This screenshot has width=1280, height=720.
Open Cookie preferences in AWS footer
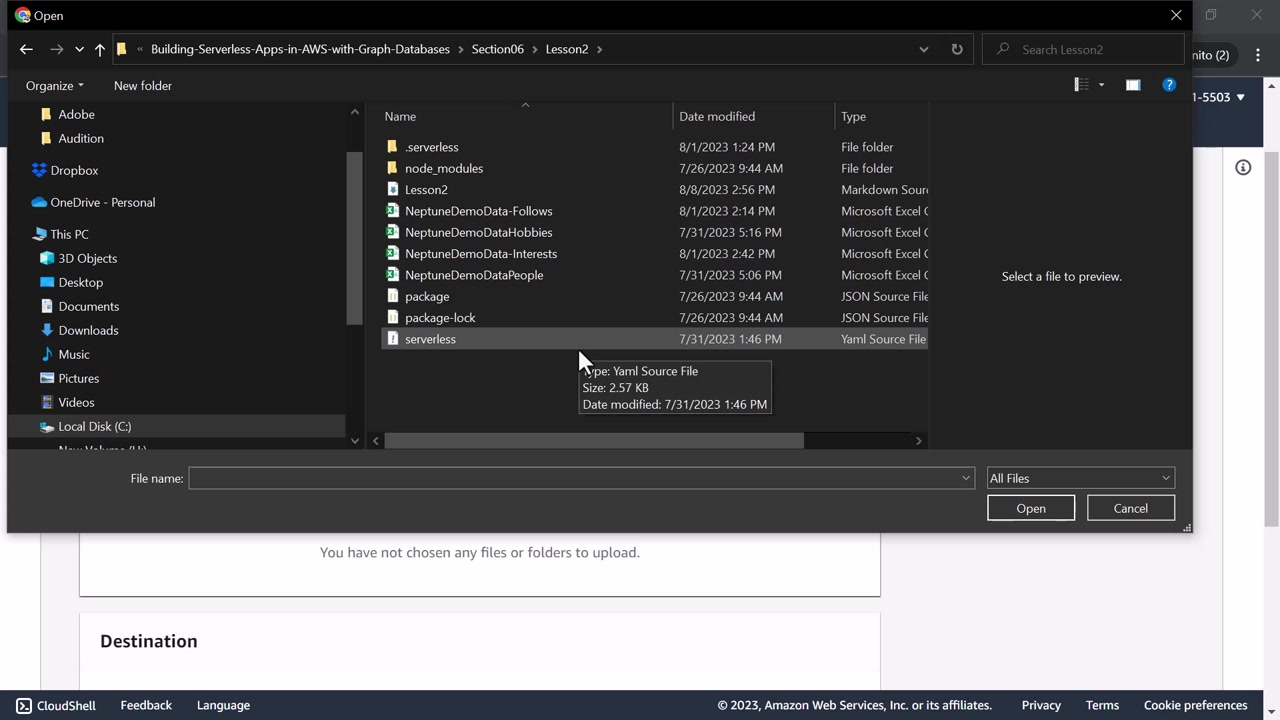coord(1196,705)
